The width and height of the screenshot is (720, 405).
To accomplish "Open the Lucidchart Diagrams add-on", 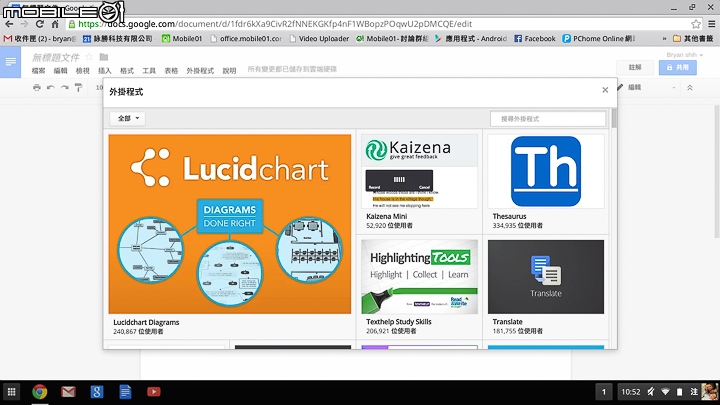I will pyautogui.click(x=230, y=235).
